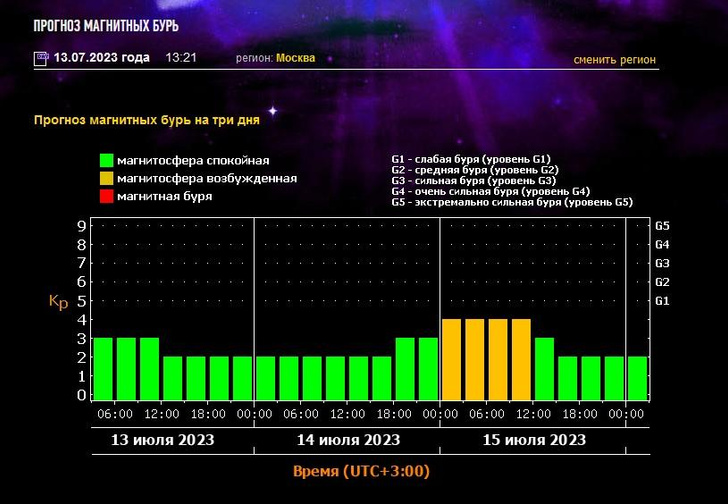Click the G5 label on the right axis
Image resolution: width=728 pixels, height=504 pixels.
[x=663, y=226]
